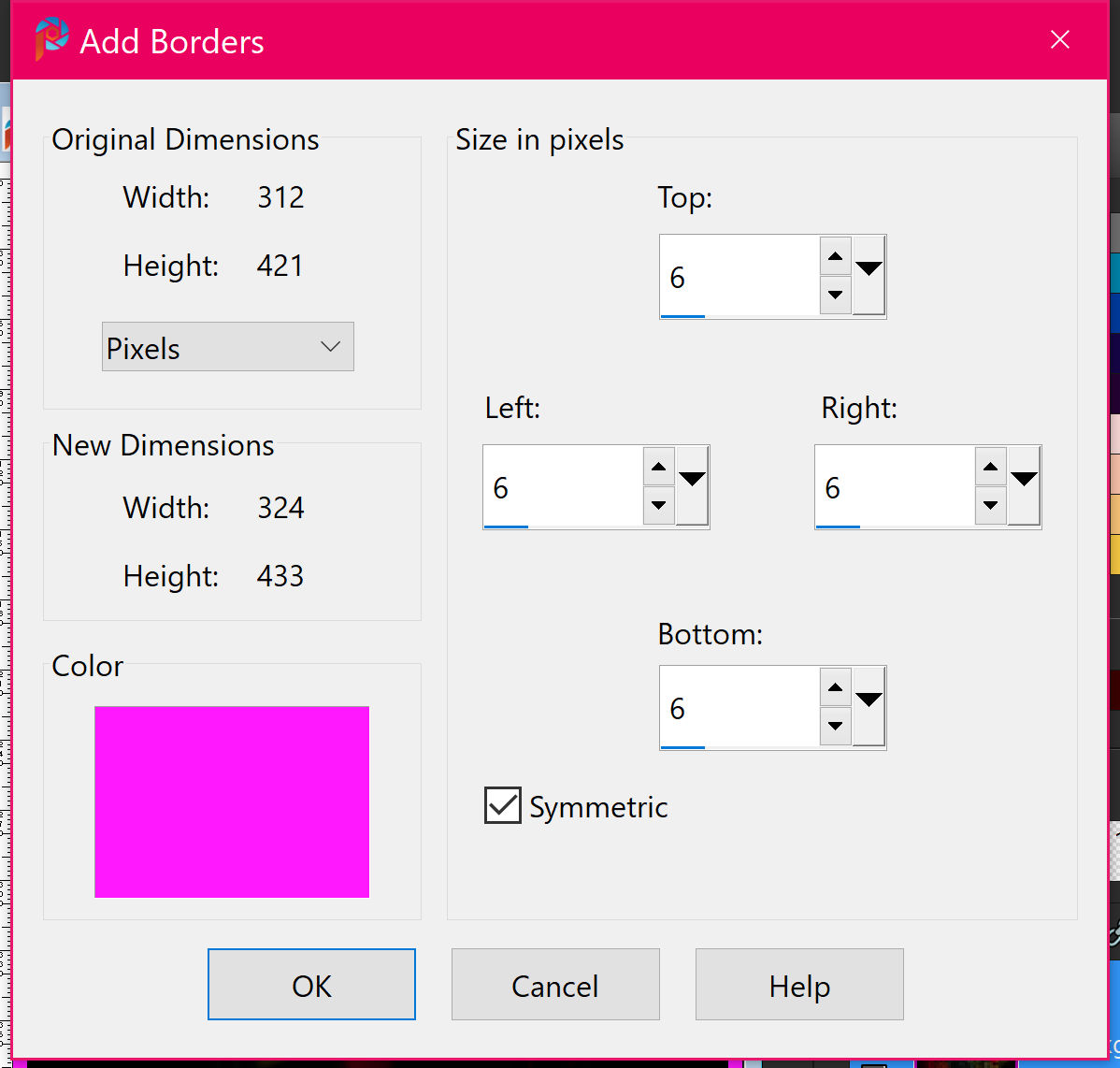Uncheck the Symmetric checkbox
Image resolution: width=1120 pixels, height=1068 pixels.
tap(503, 805)
